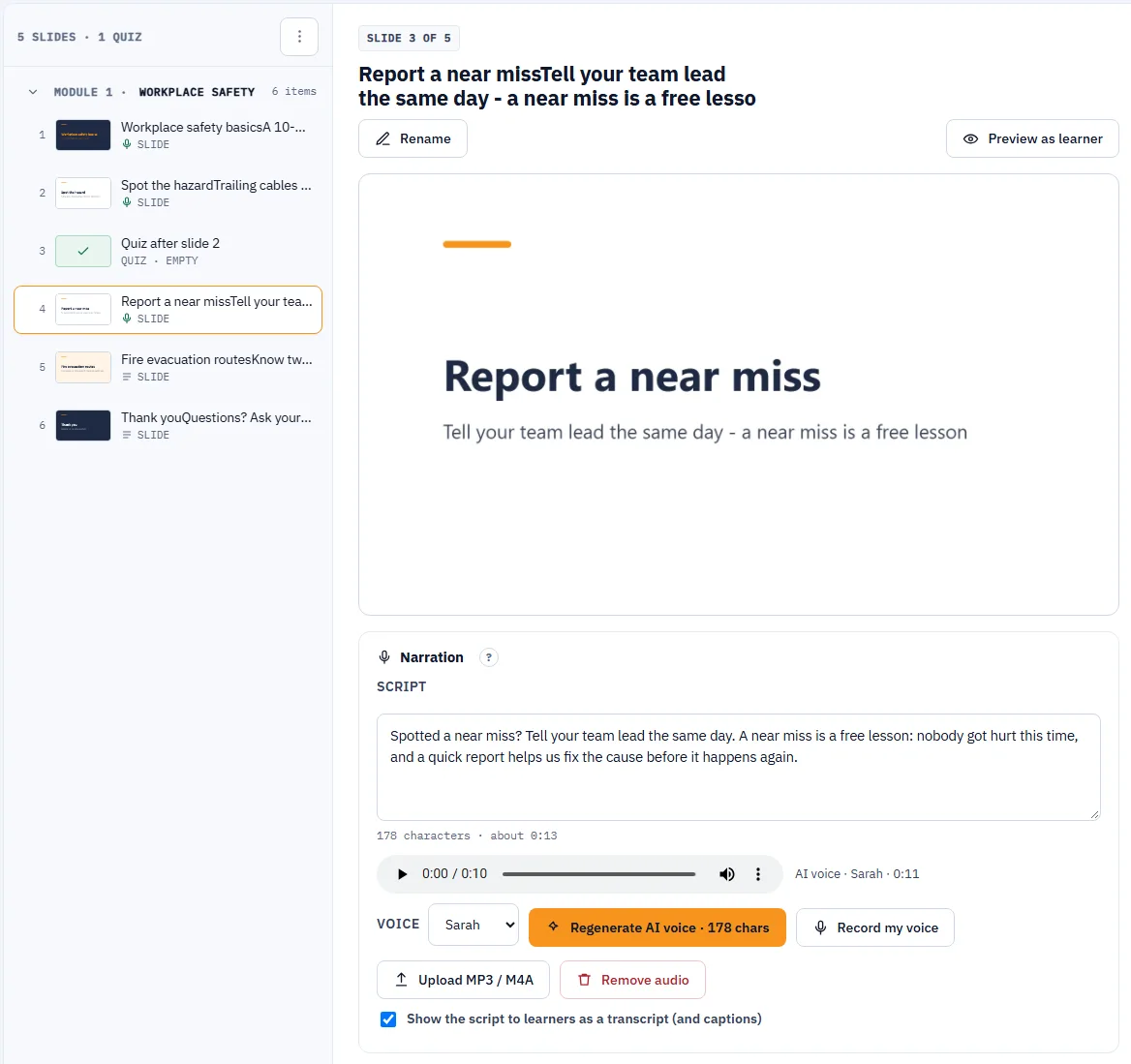The width and height of the screenshot is (1131, 1064).
Task: Play the narration audio
Action: pyautogui.click(x=402, y=874)
